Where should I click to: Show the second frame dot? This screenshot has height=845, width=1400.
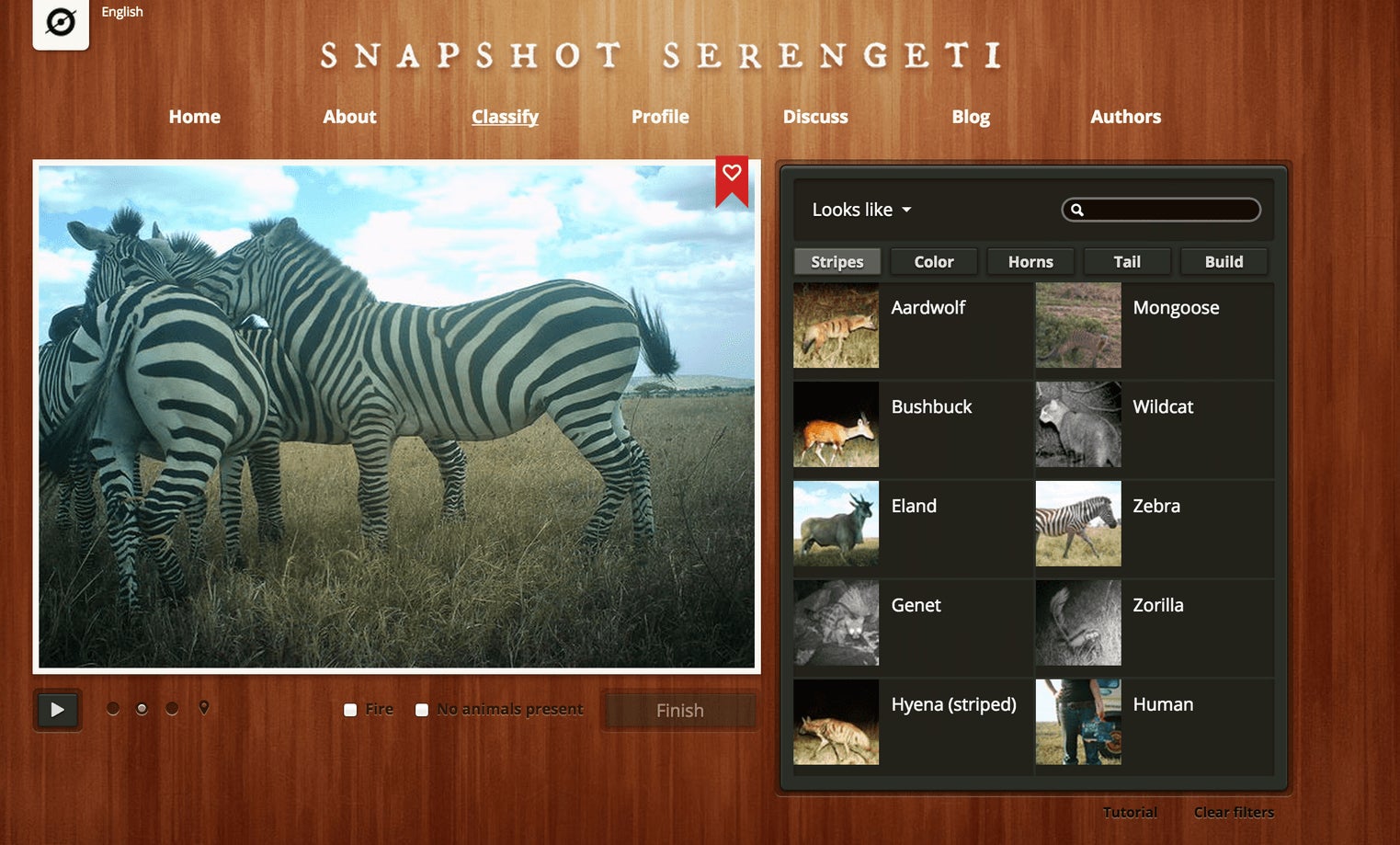(142, 709)
